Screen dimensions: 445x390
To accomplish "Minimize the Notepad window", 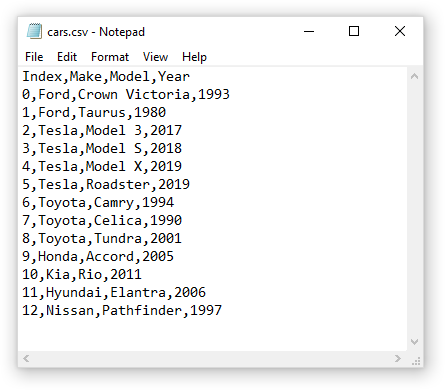I will pyautogui.click(x=309, y=32).
